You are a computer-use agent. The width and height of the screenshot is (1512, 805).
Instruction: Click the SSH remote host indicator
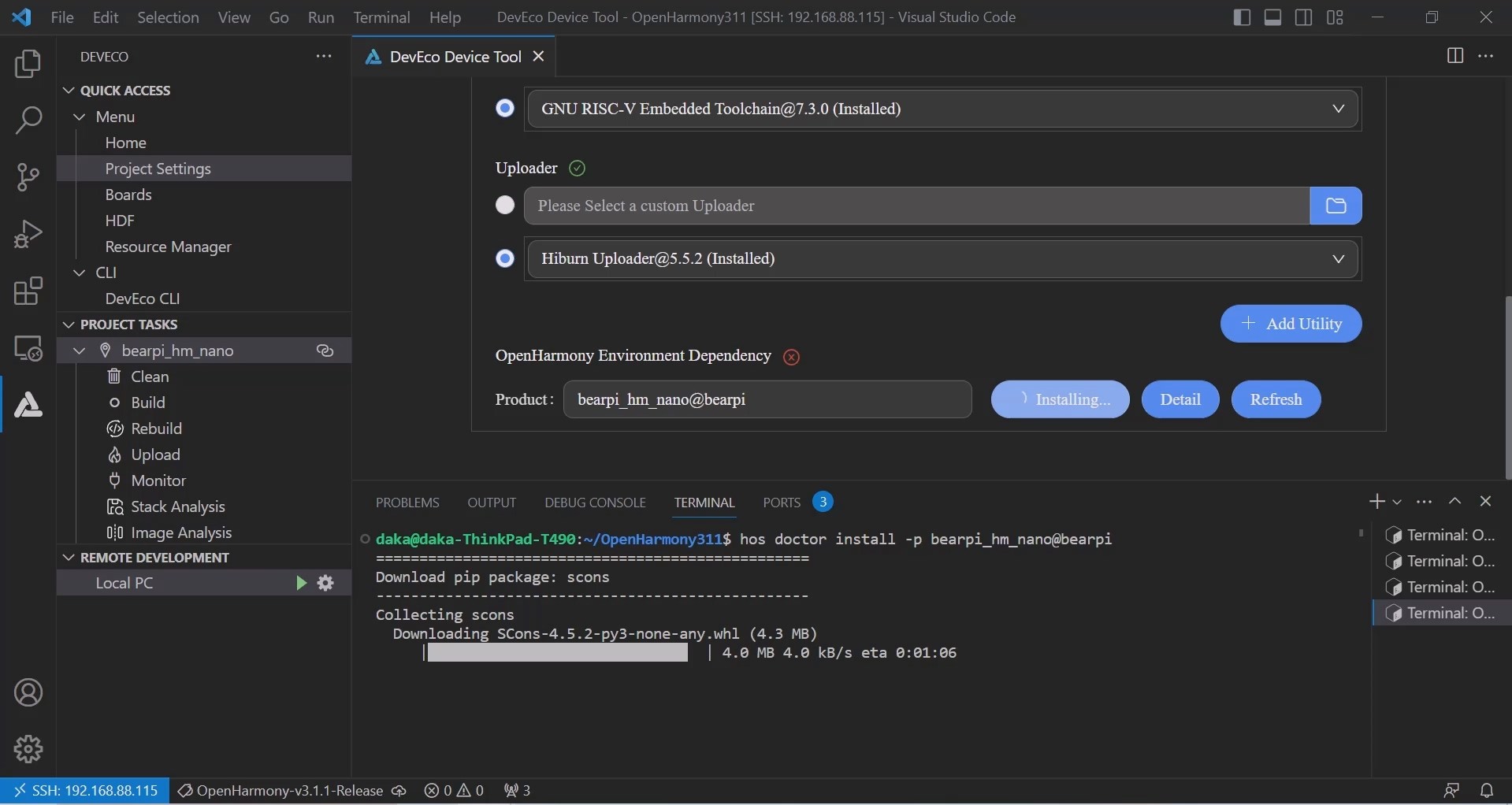coord(85,790)
